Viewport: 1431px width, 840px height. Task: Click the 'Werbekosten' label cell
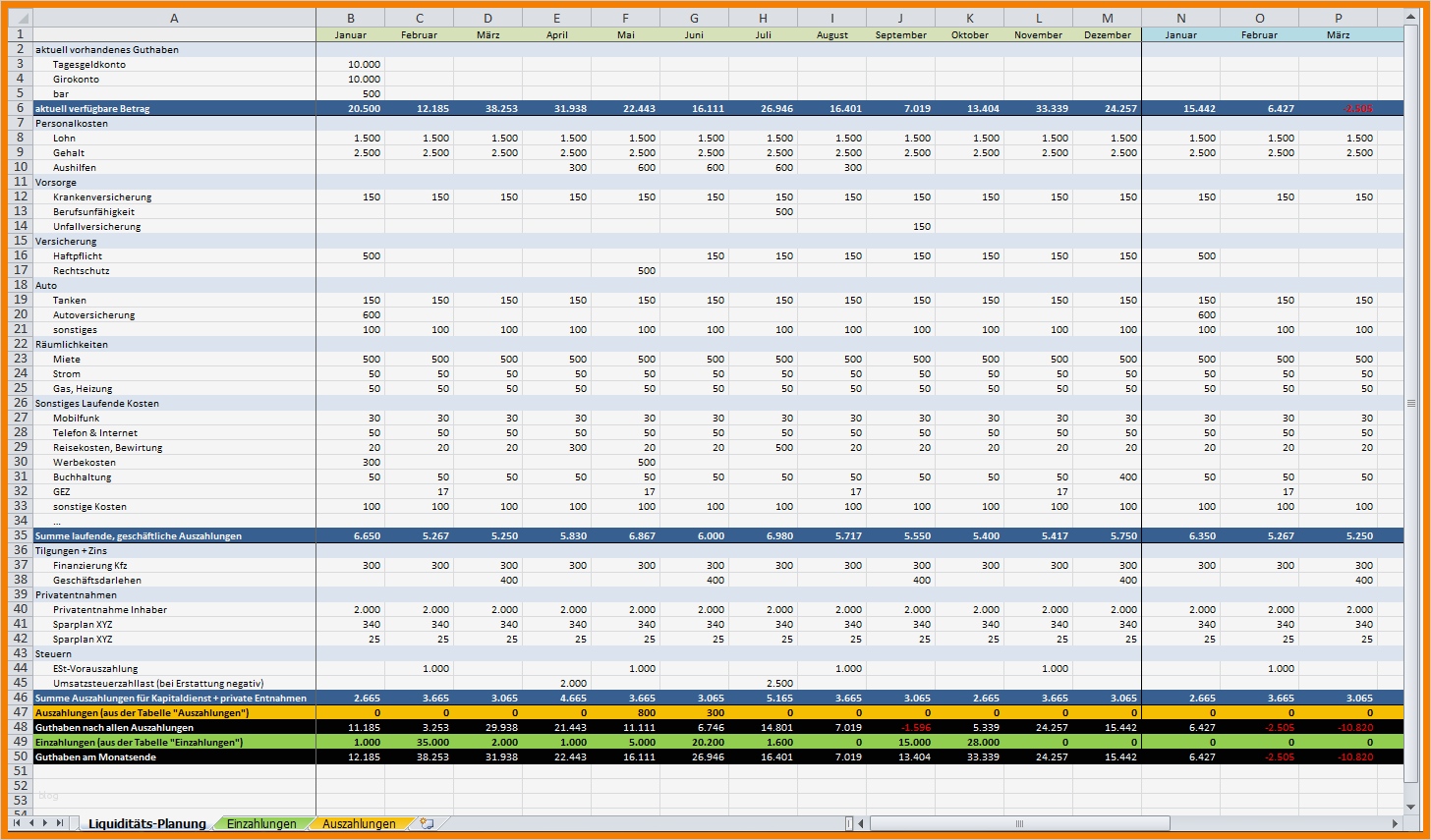point(174,462)
